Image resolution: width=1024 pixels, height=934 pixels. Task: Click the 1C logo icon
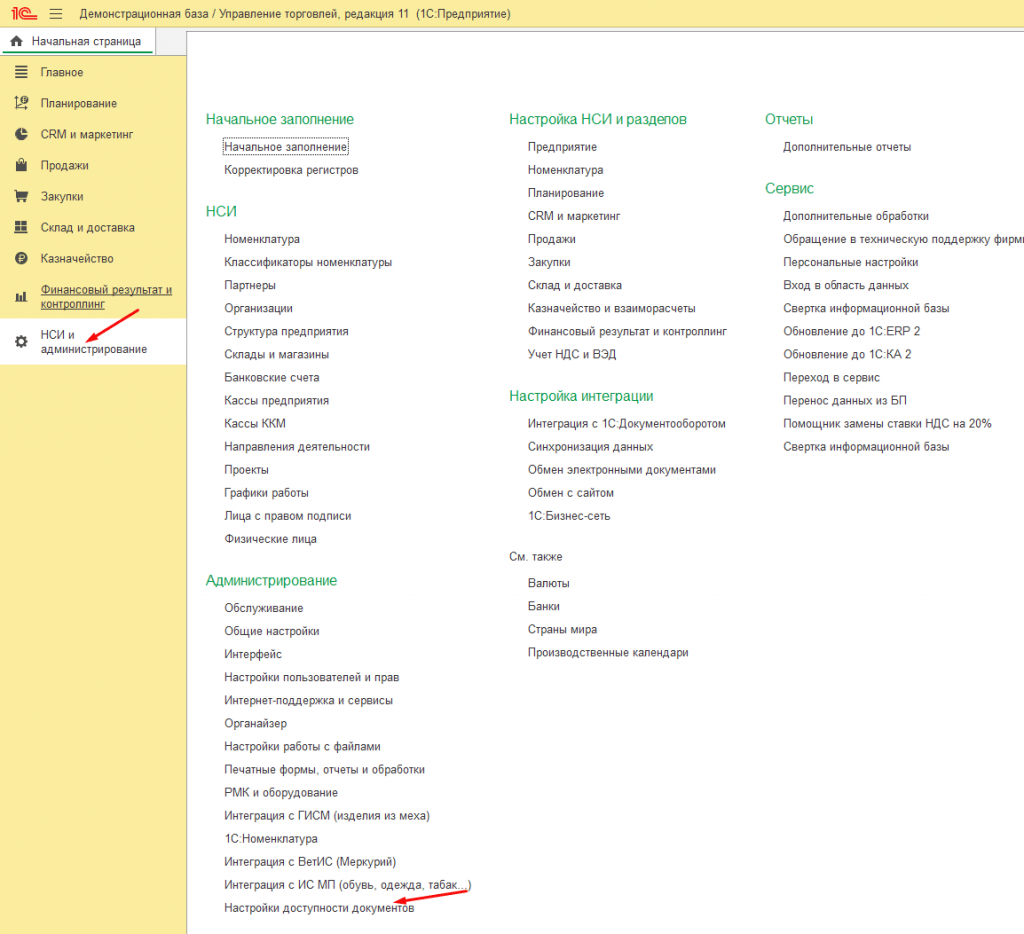(x=24, y=13)
